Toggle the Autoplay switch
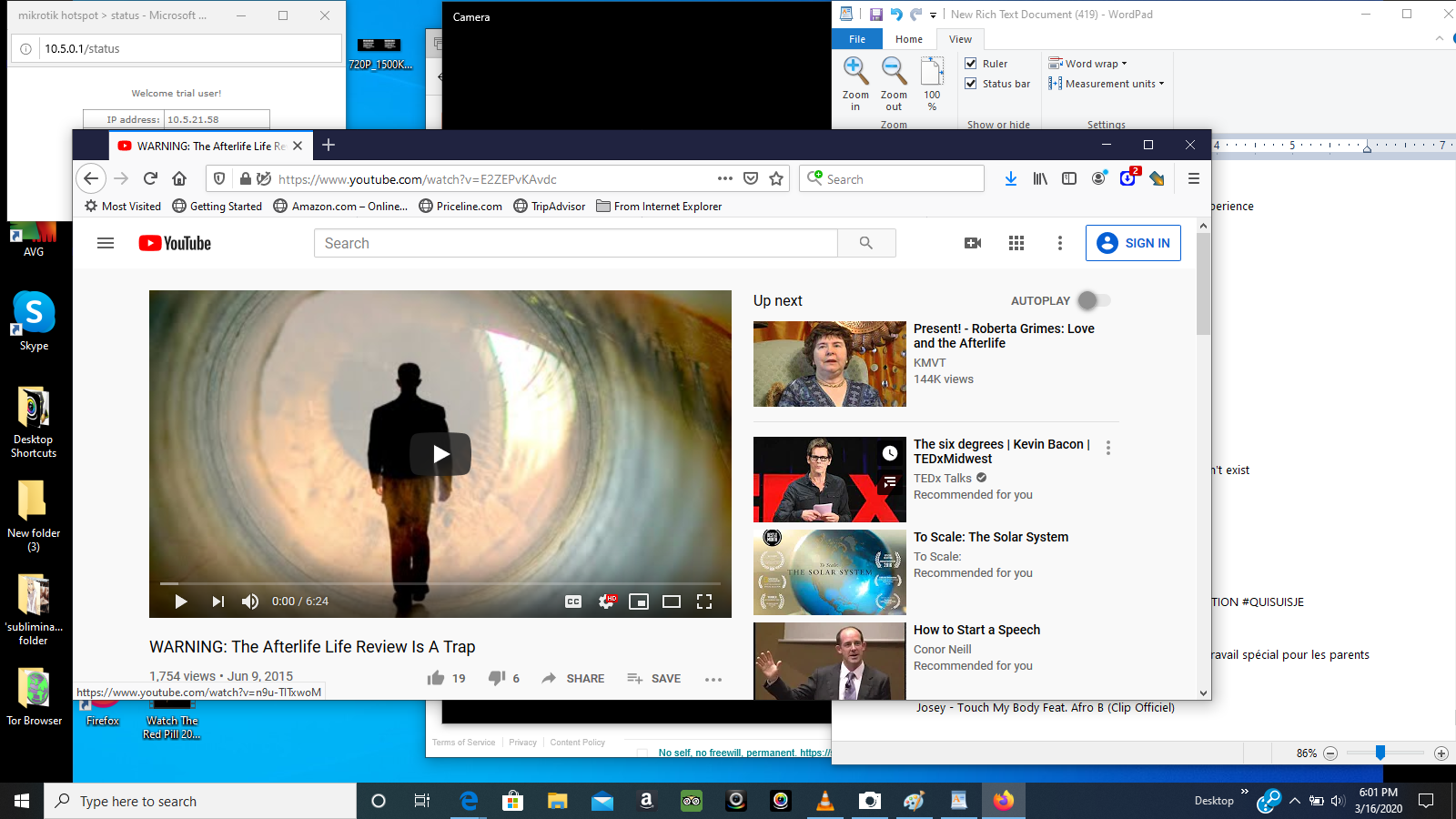This screenshot has height=819, width=1456. 1093,300
